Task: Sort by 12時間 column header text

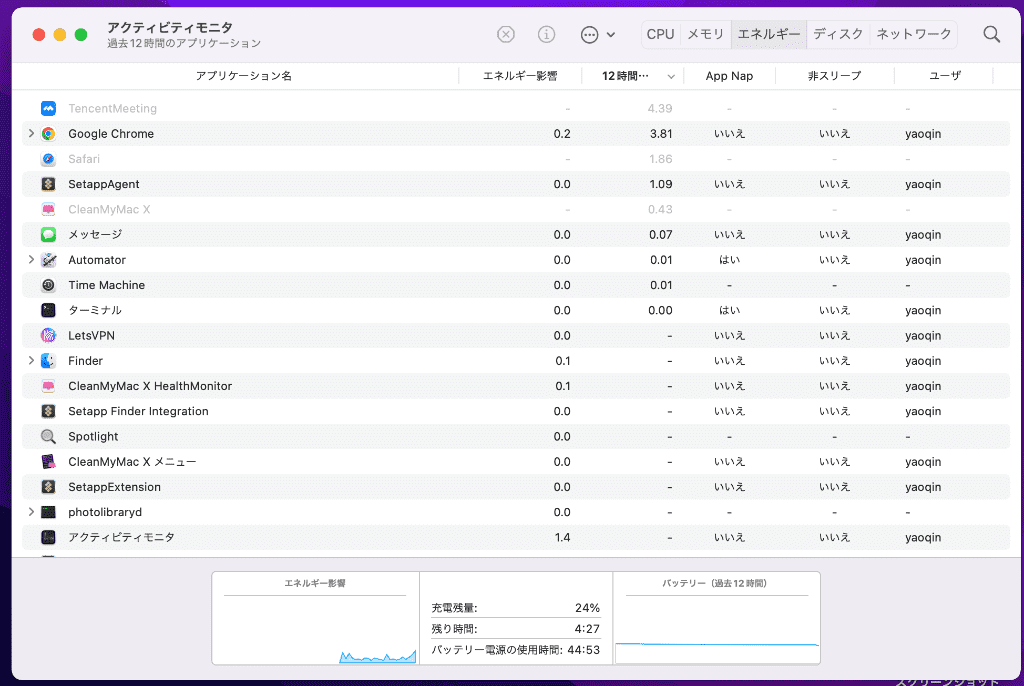Action: (625, 76)
